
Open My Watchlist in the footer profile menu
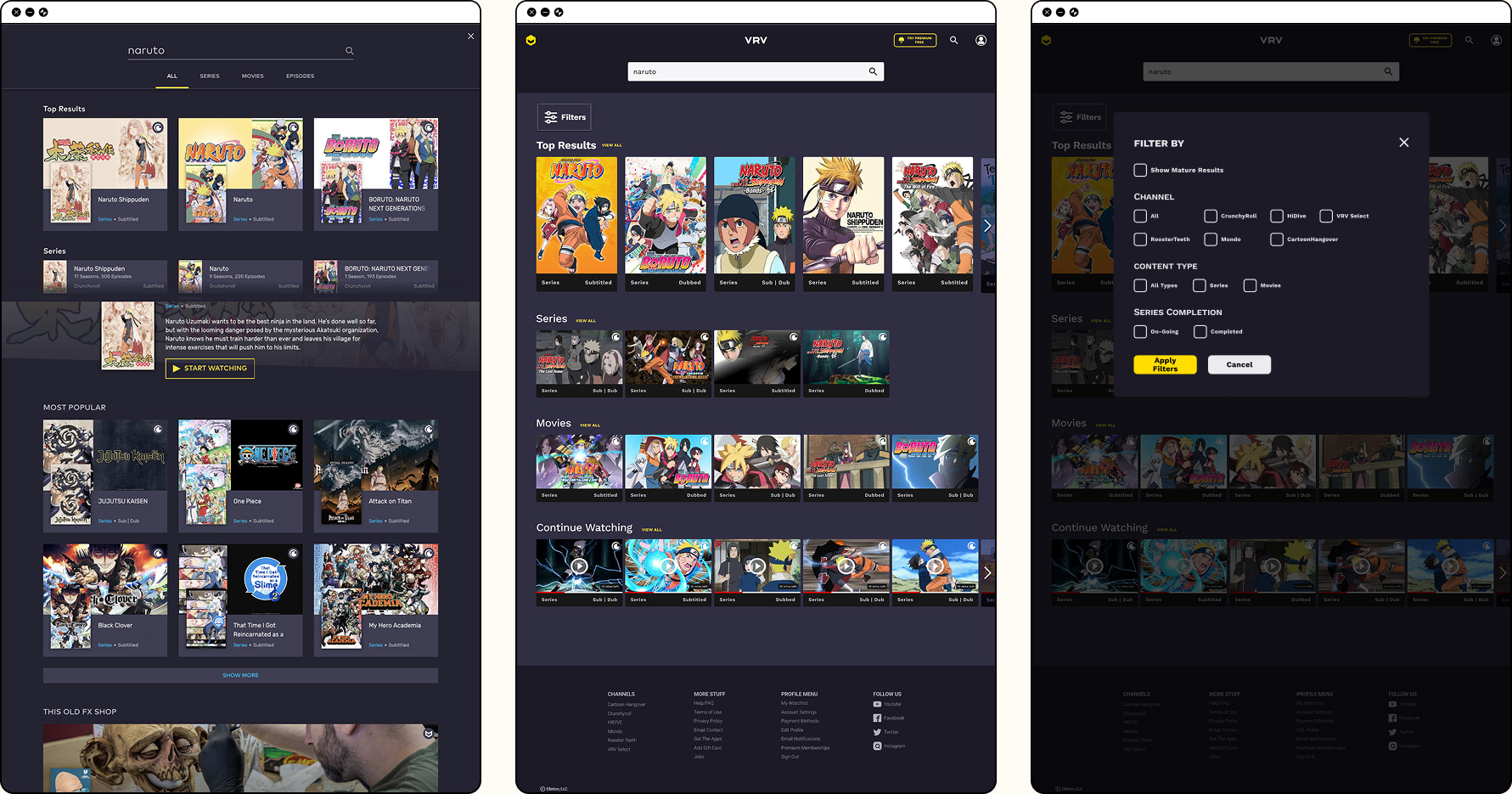click(x=795, y=703)
